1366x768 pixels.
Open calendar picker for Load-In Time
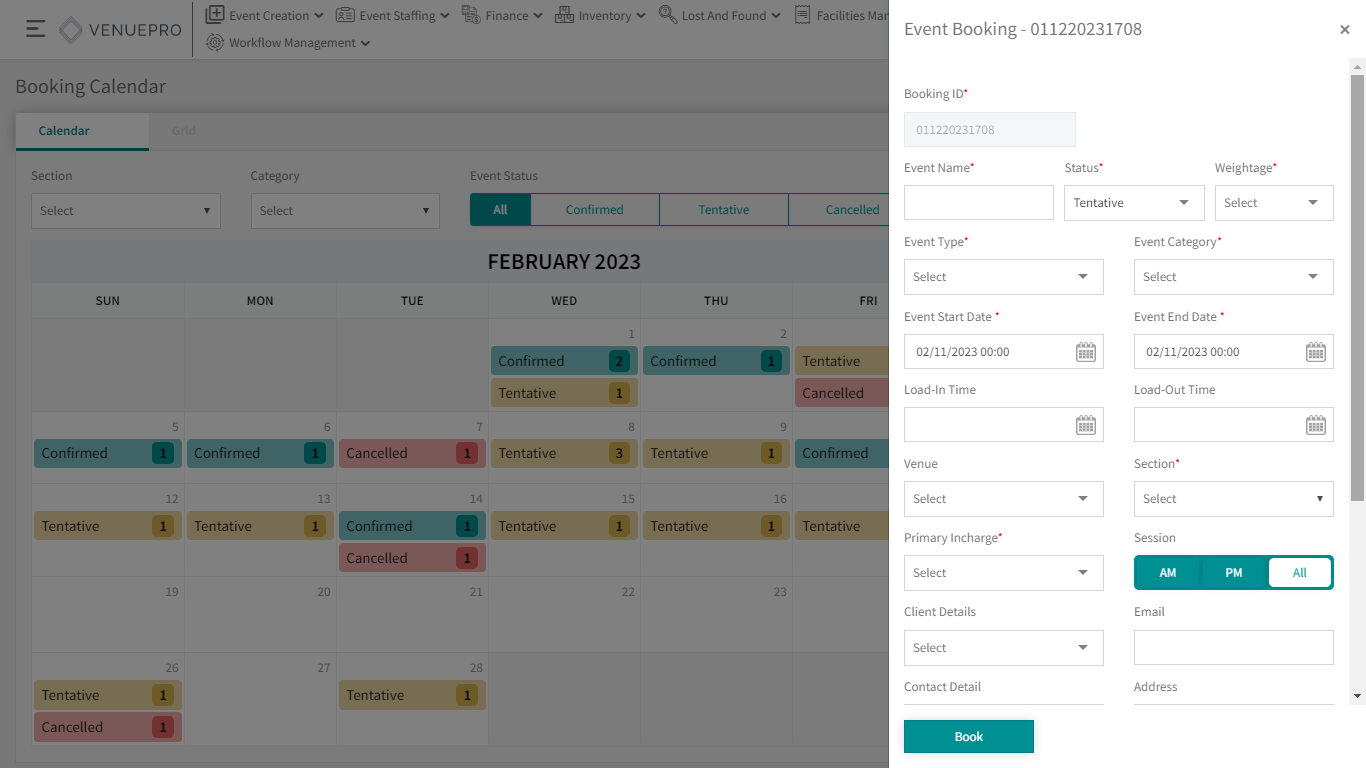(1085, 425)
